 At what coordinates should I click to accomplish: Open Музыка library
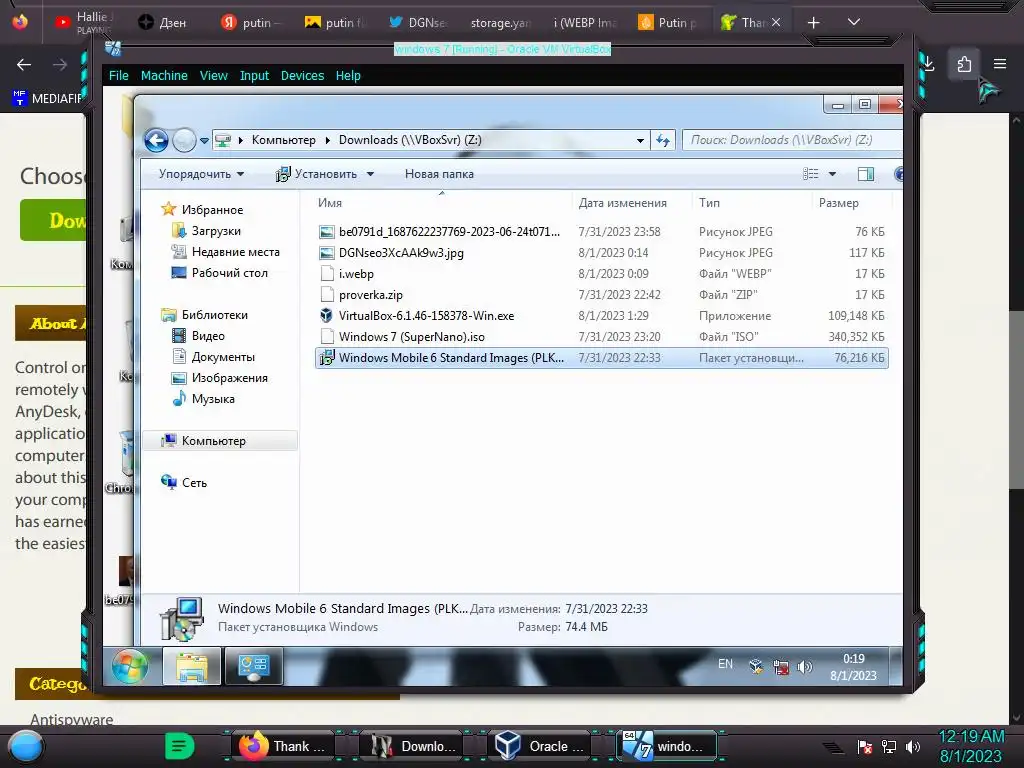[213, 398]
